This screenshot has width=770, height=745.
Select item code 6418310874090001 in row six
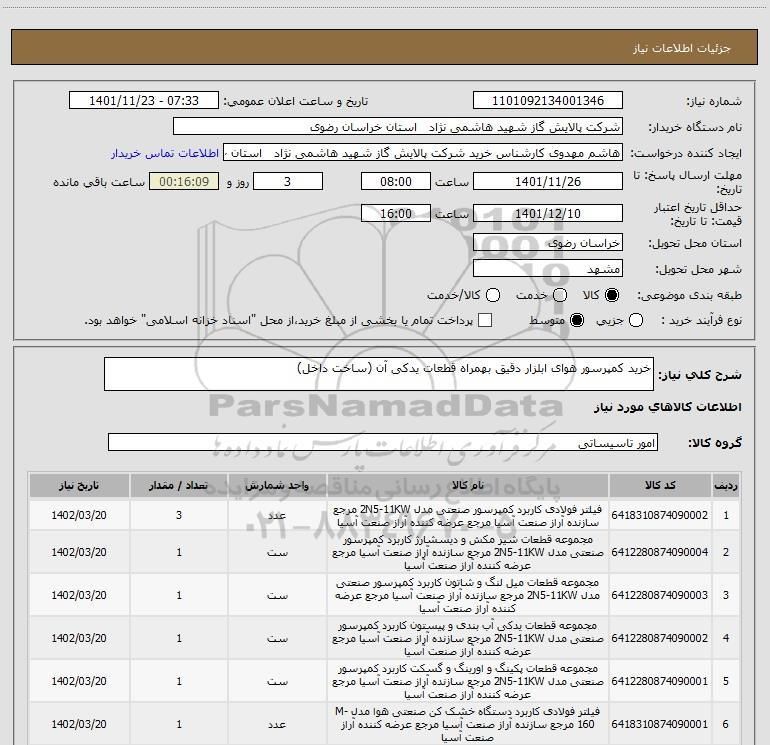coord(659,723)
